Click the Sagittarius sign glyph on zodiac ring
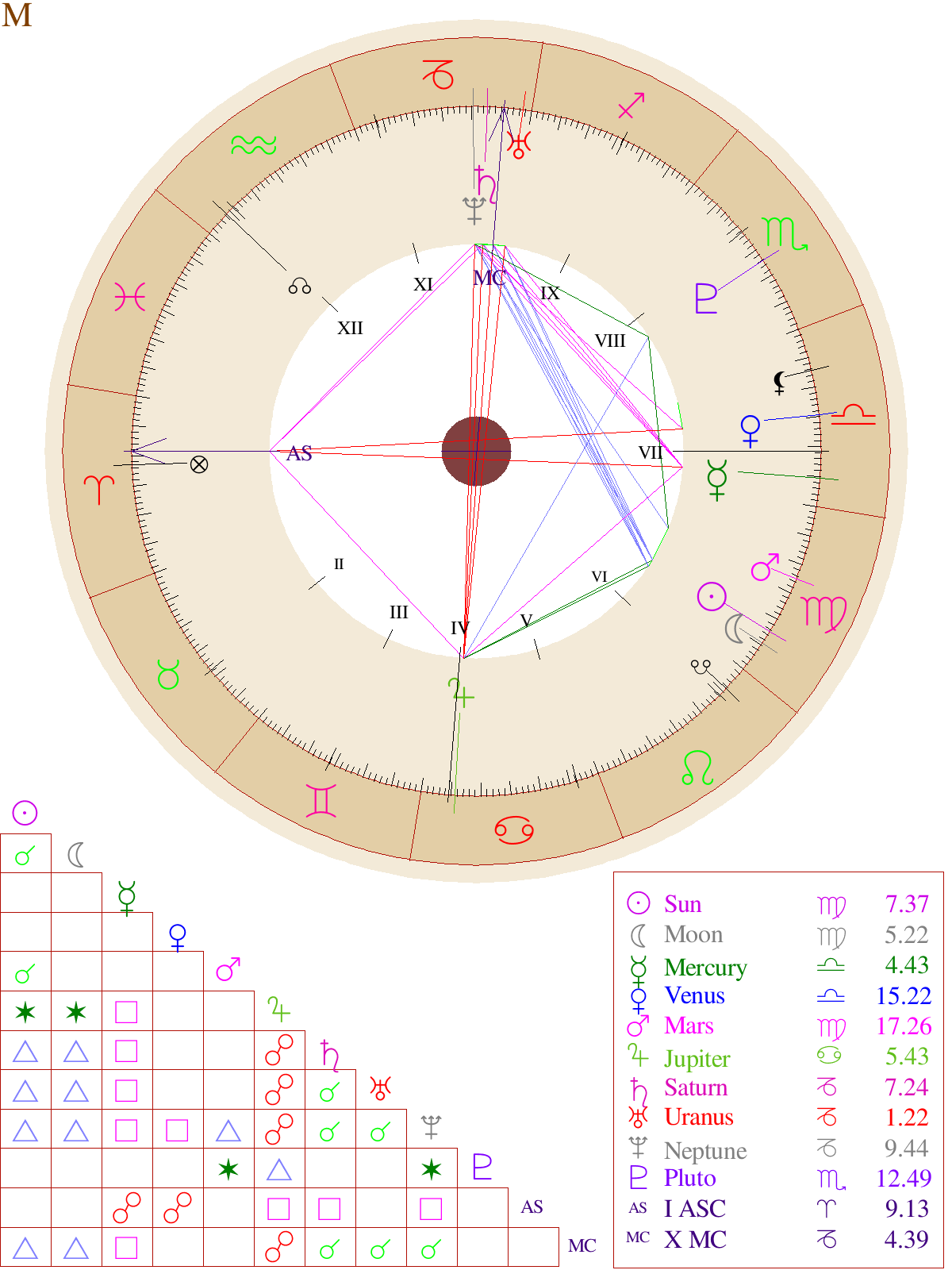Screen dimensions: 952x1270 631,105
